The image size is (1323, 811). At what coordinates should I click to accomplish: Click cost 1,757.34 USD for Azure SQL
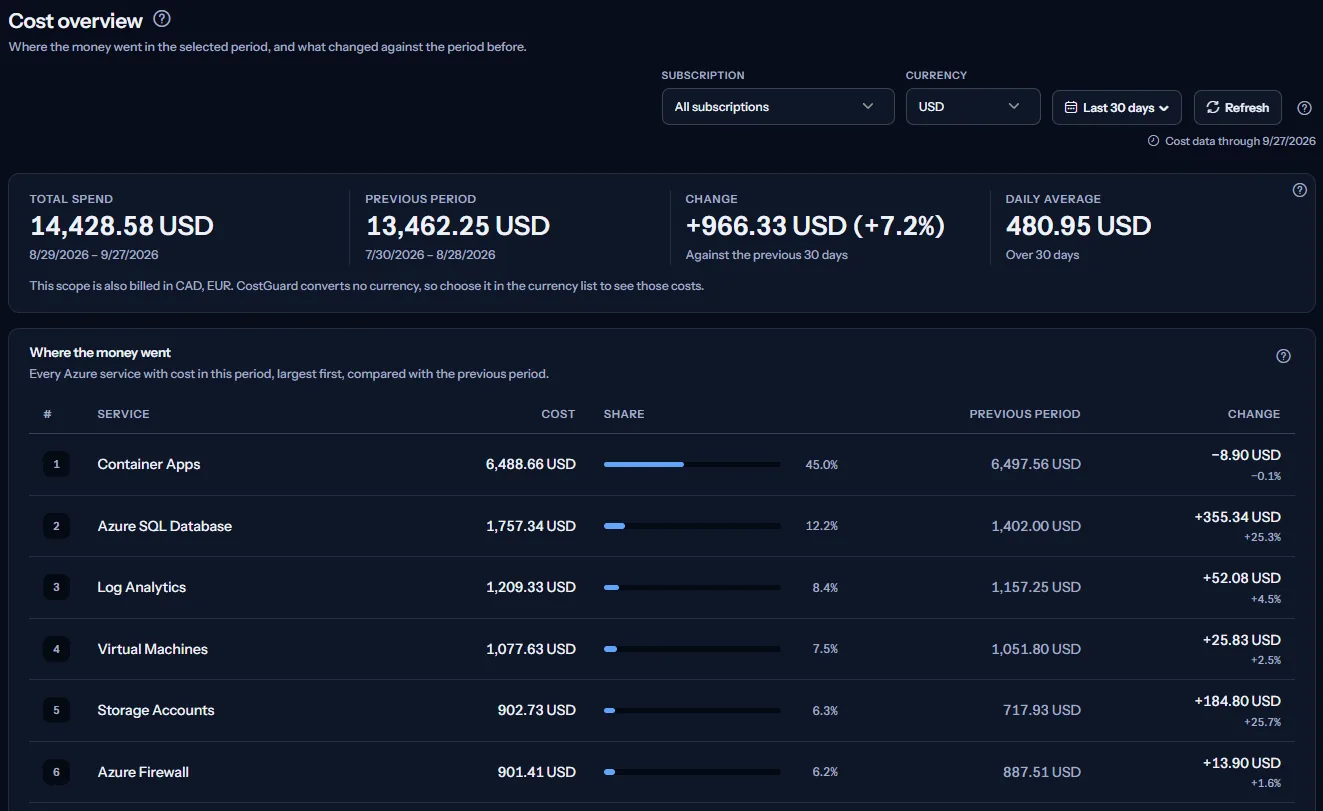(x=531, y=526)
